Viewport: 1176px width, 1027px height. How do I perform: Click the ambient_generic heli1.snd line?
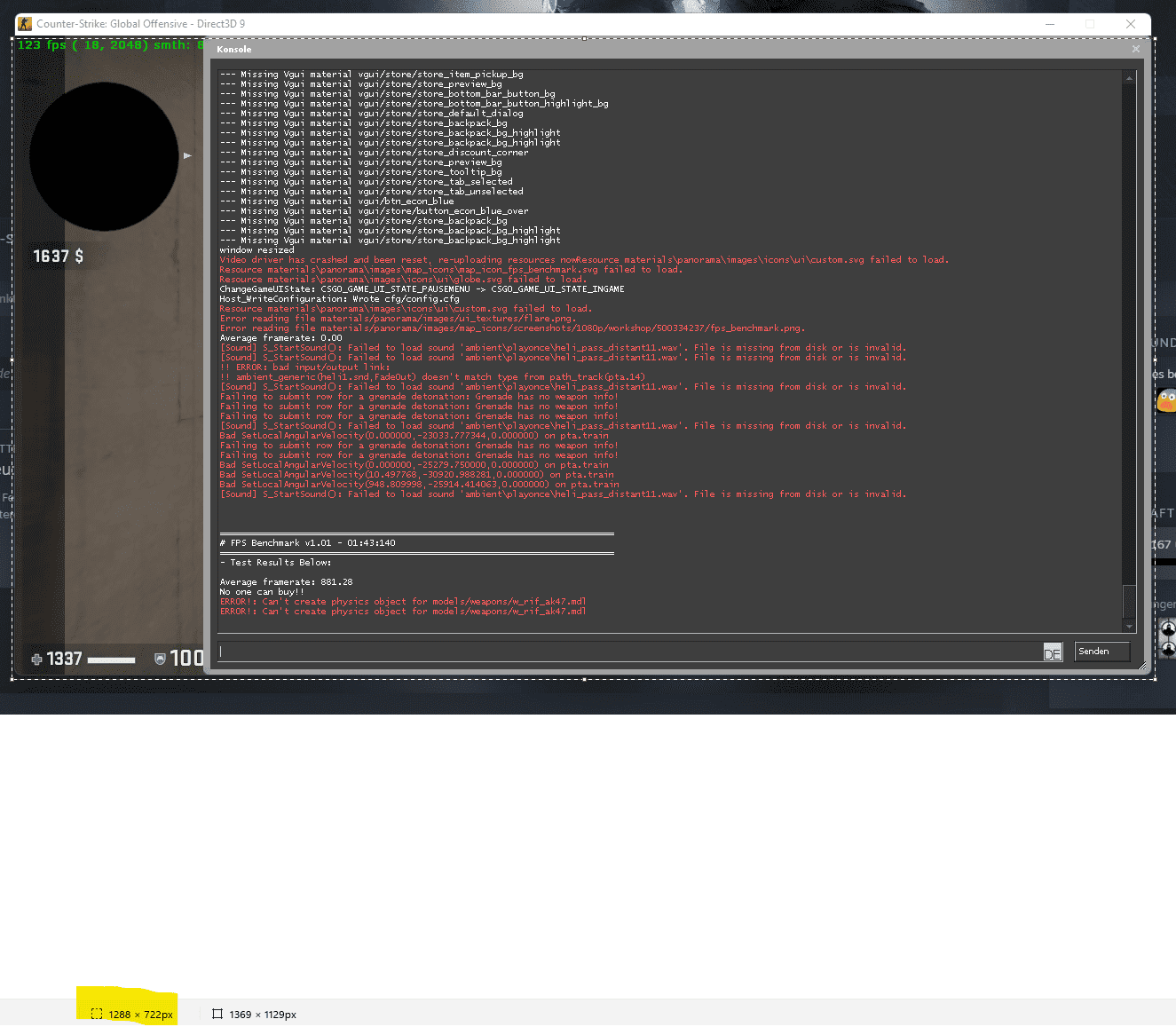(x=433, y=377)
